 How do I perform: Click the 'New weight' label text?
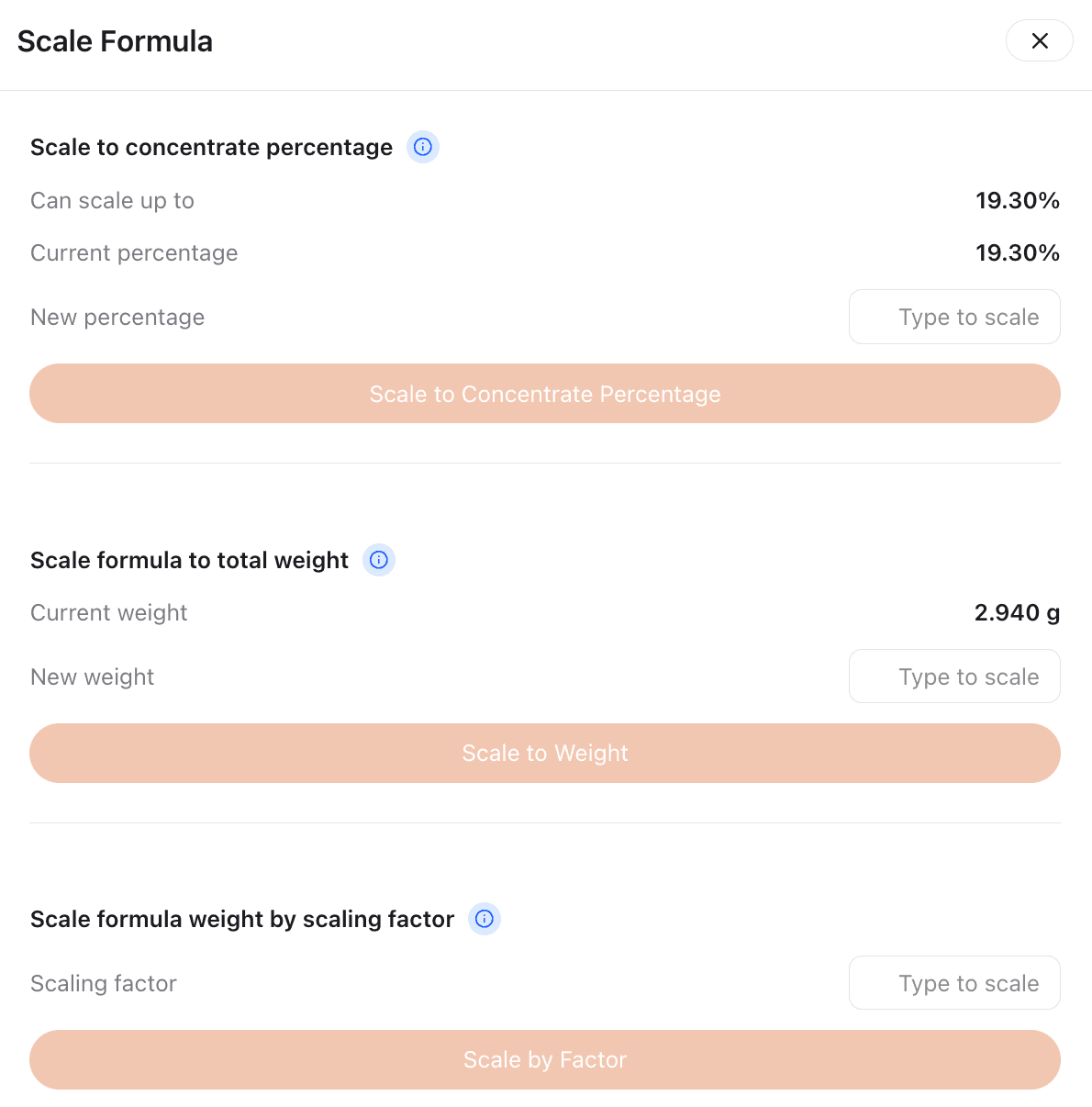pyautogui.click(x=92, y=677)
